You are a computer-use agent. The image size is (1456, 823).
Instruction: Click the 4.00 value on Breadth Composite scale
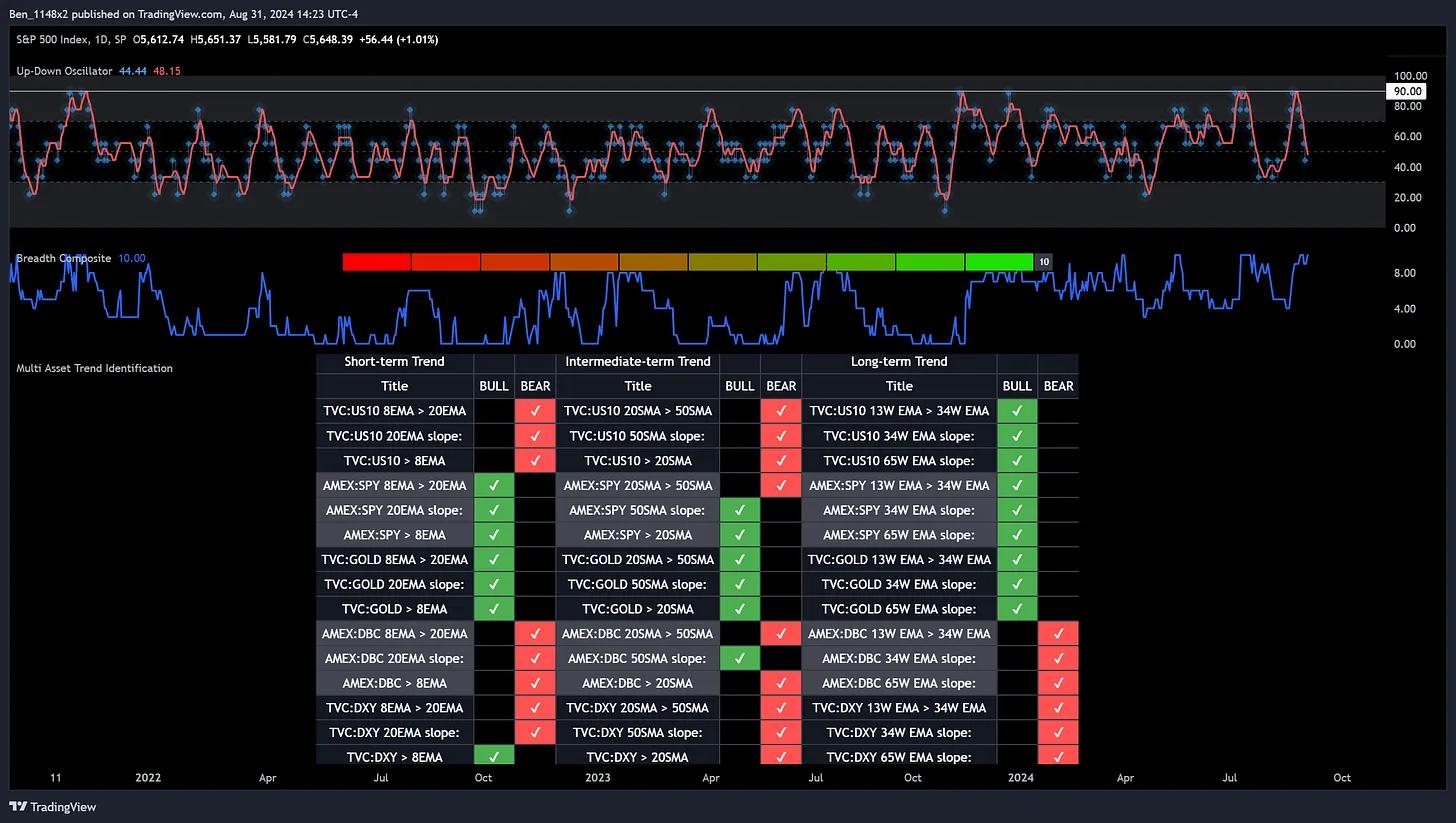tap(1404, 309)
